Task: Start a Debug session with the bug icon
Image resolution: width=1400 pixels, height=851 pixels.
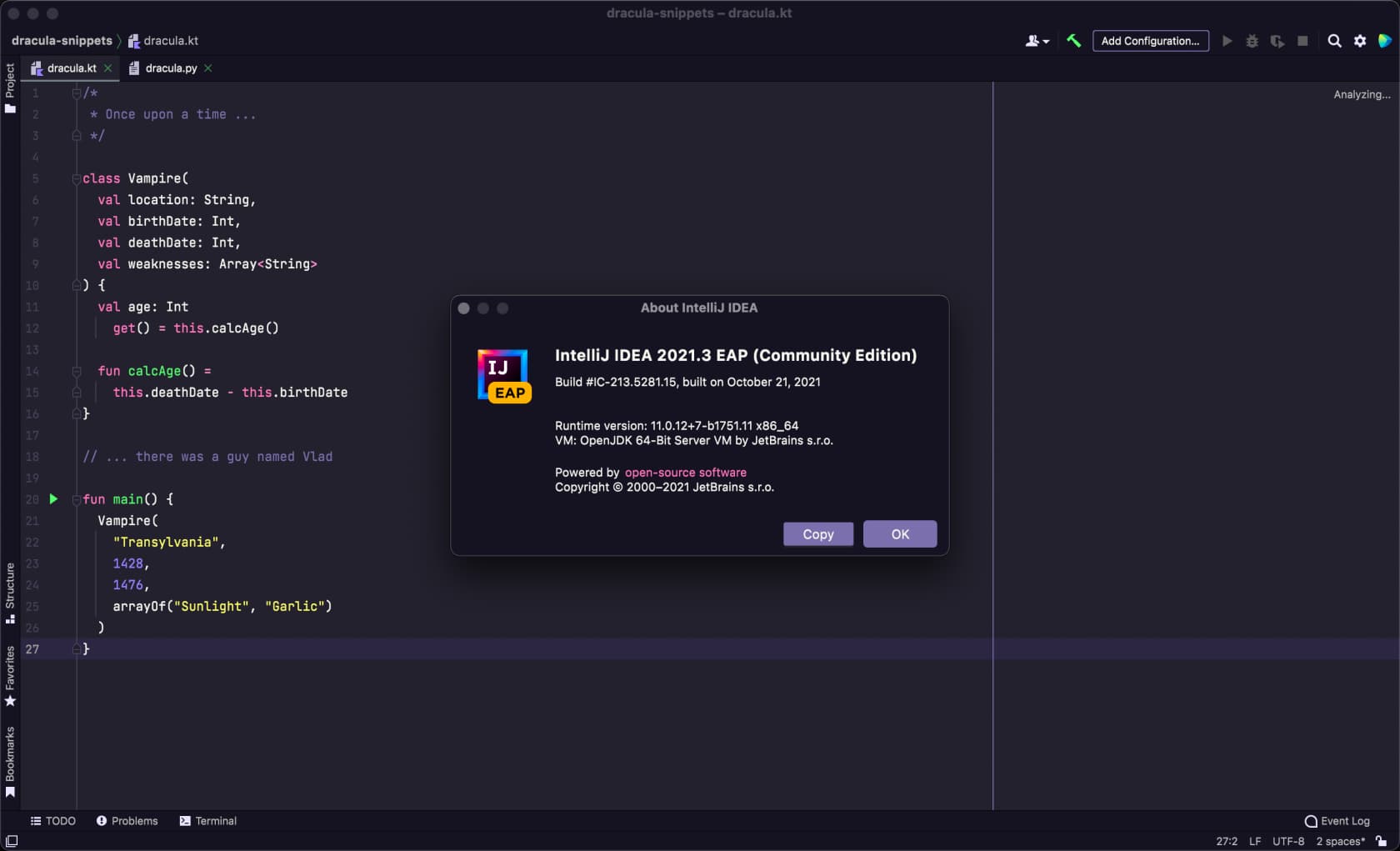Action: click(x=1252, y=40)
